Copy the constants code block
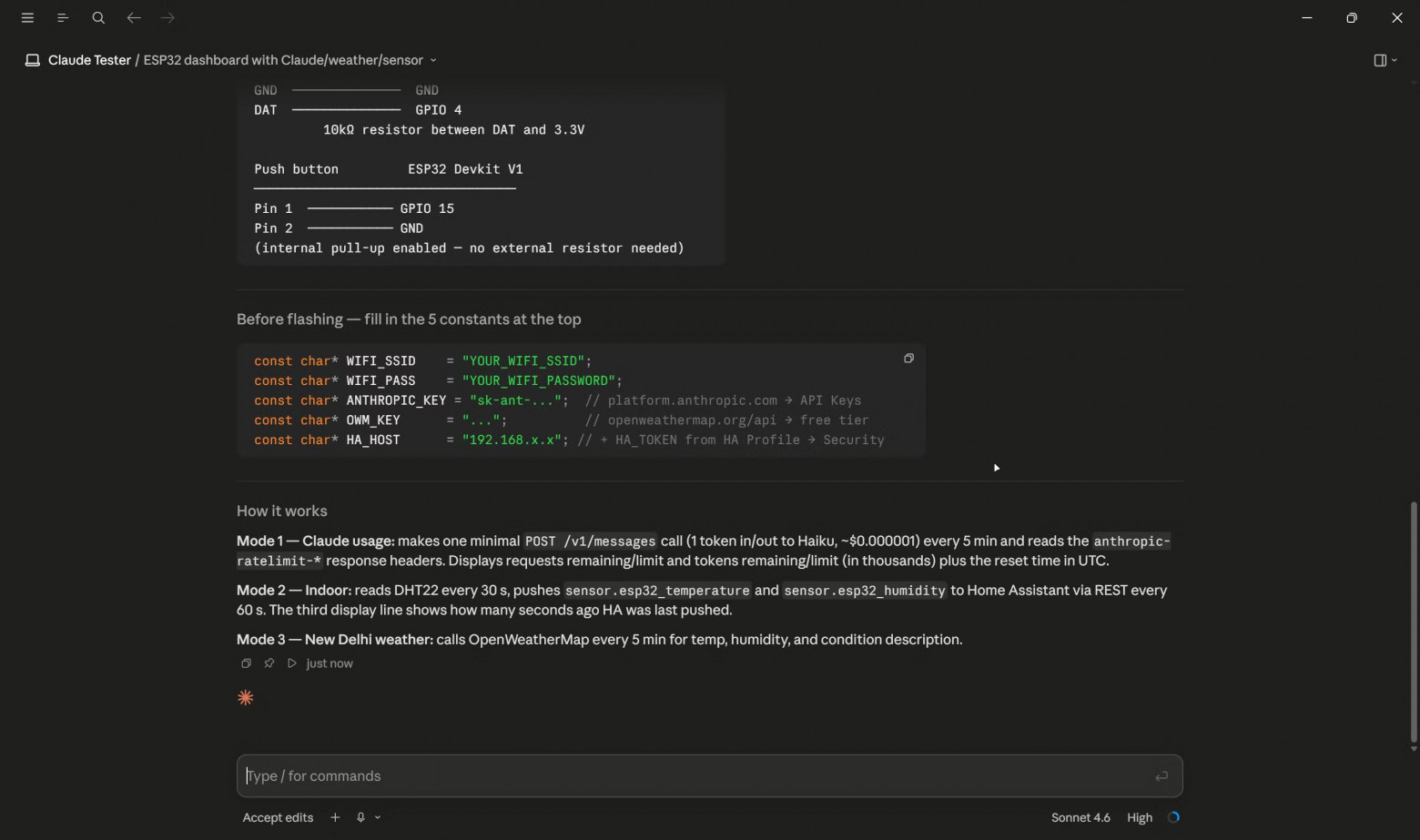 (908, 359)
